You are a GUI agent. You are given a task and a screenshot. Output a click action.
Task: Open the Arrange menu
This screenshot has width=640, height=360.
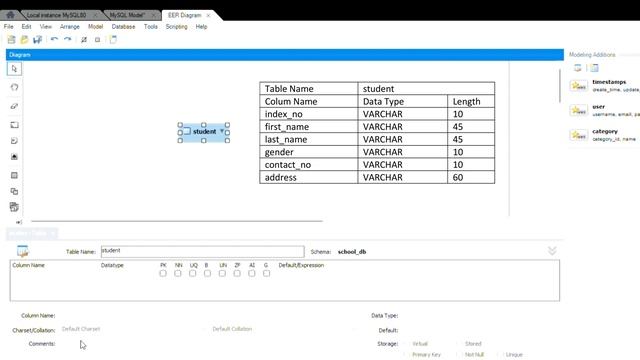pyautogui.click(x=70, y=27)
